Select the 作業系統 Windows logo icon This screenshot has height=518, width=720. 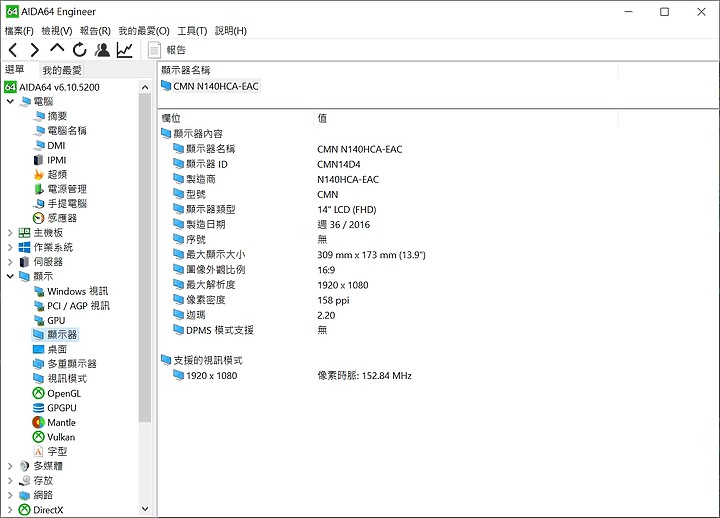tap(24, 248)
